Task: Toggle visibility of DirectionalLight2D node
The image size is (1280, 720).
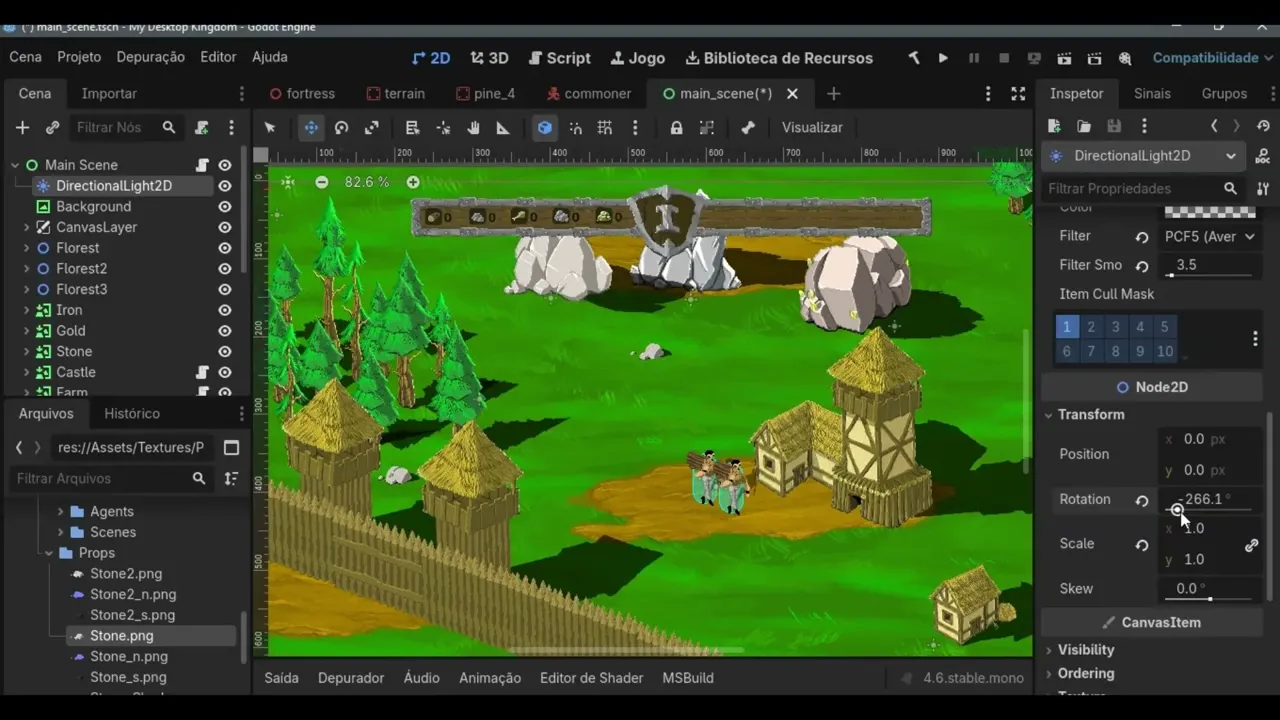Action: coord(225,186)
